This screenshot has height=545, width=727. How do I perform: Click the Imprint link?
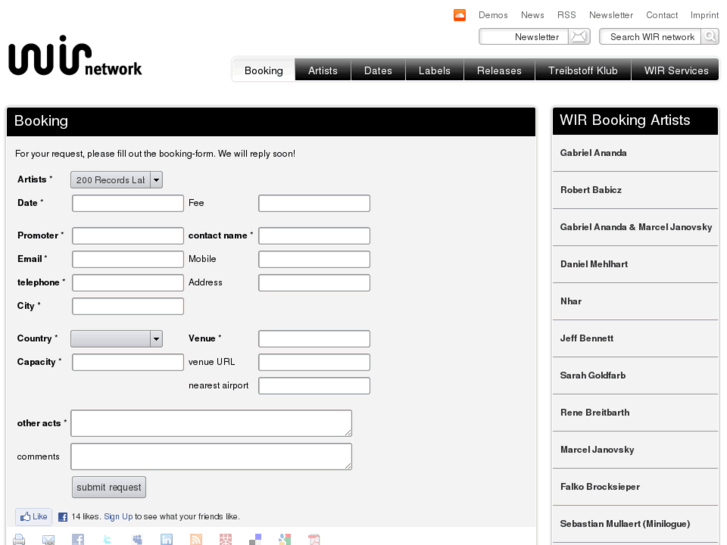[x=704, y=15]
